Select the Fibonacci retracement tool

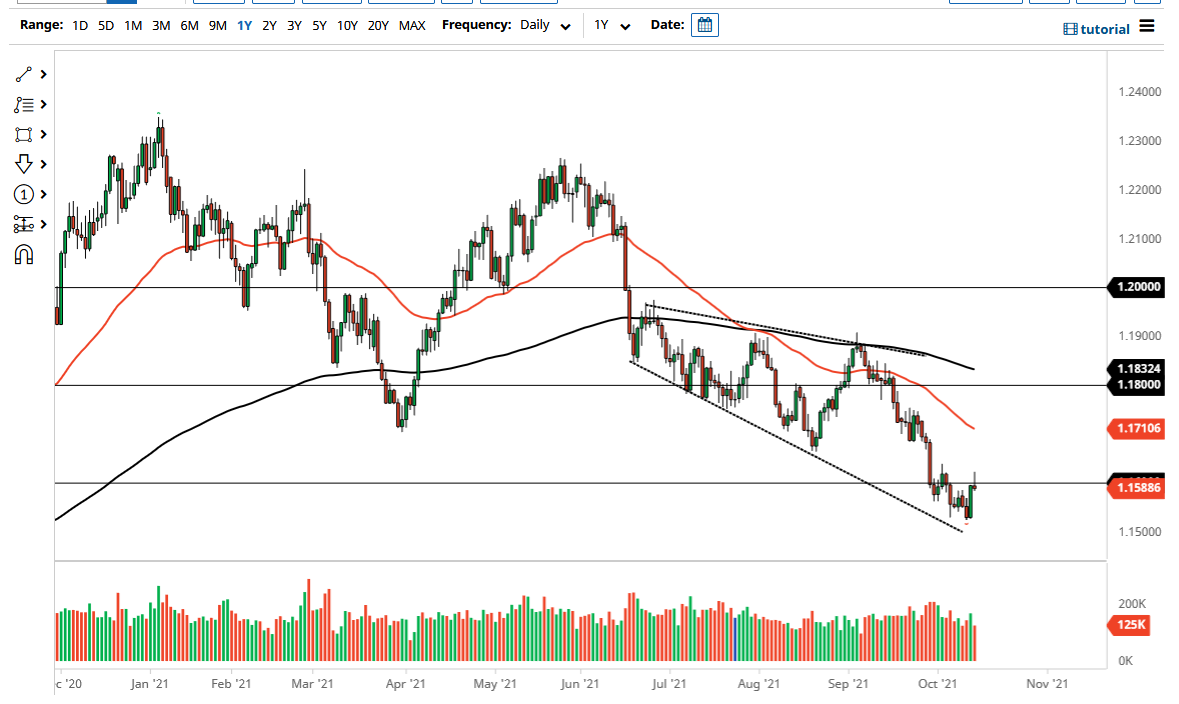(23, 104)
